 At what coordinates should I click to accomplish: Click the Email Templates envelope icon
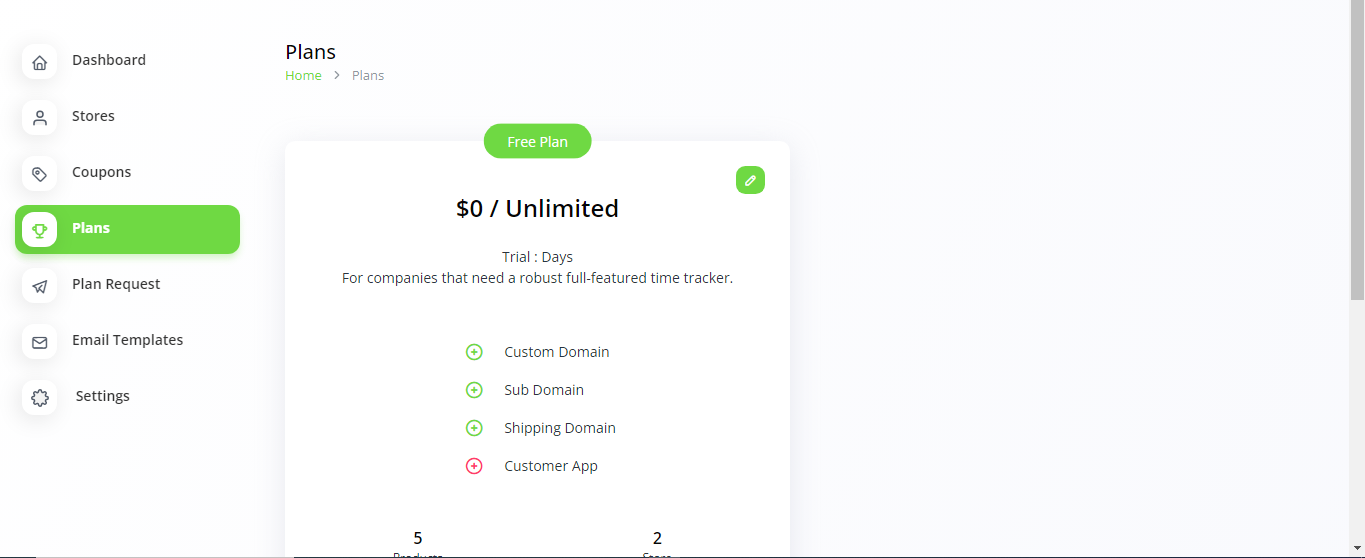pyautogui.click(x=39, y=342)
